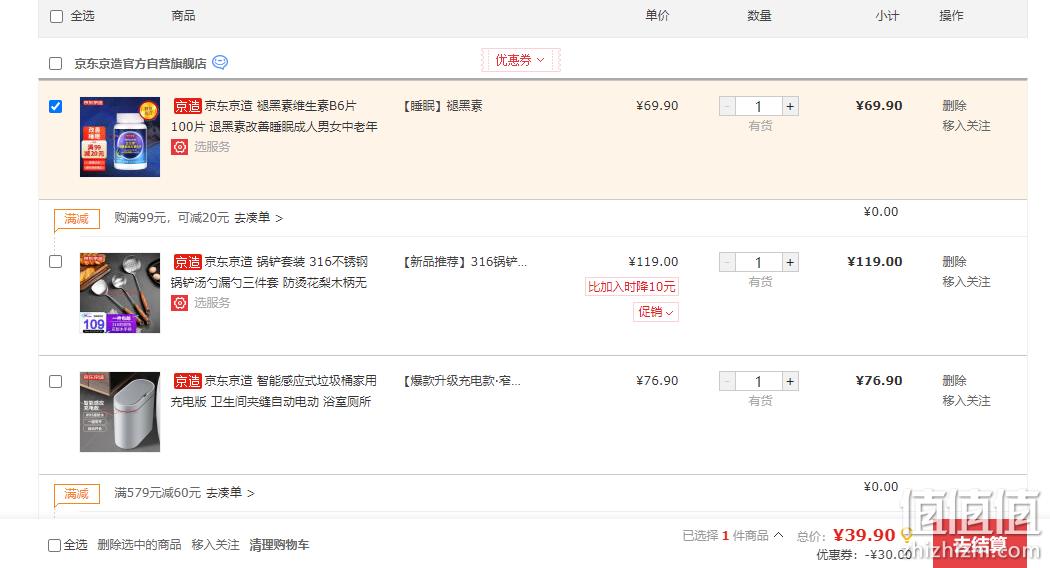Expand the 优惠券 dropdown
The width and height of the screenshot is (1050, 568).
[x=520, y=60]
